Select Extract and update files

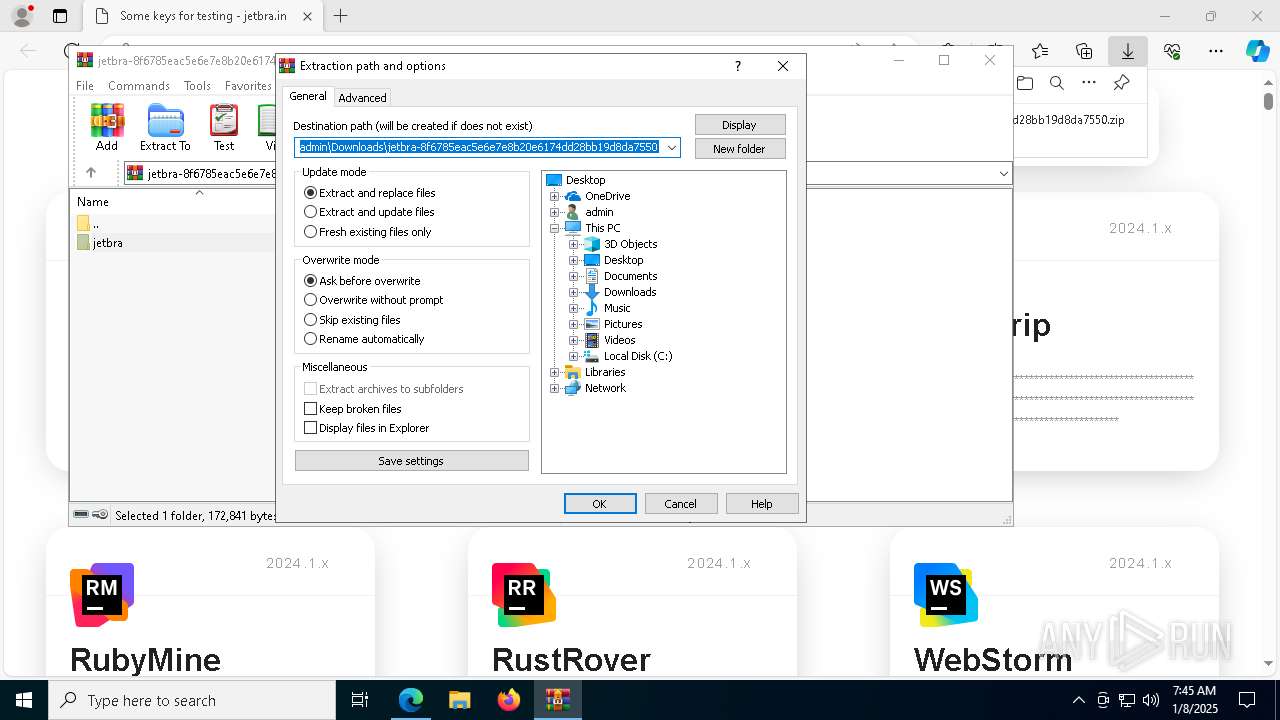[x=369, y=212]
